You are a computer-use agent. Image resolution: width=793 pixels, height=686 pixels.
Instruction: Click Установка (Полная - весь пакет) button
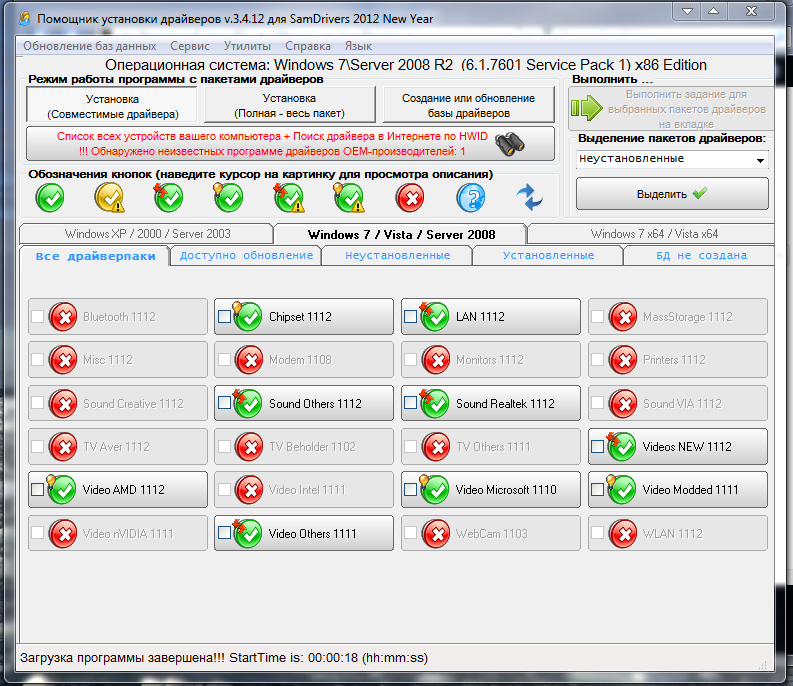(x=289, y=105)
